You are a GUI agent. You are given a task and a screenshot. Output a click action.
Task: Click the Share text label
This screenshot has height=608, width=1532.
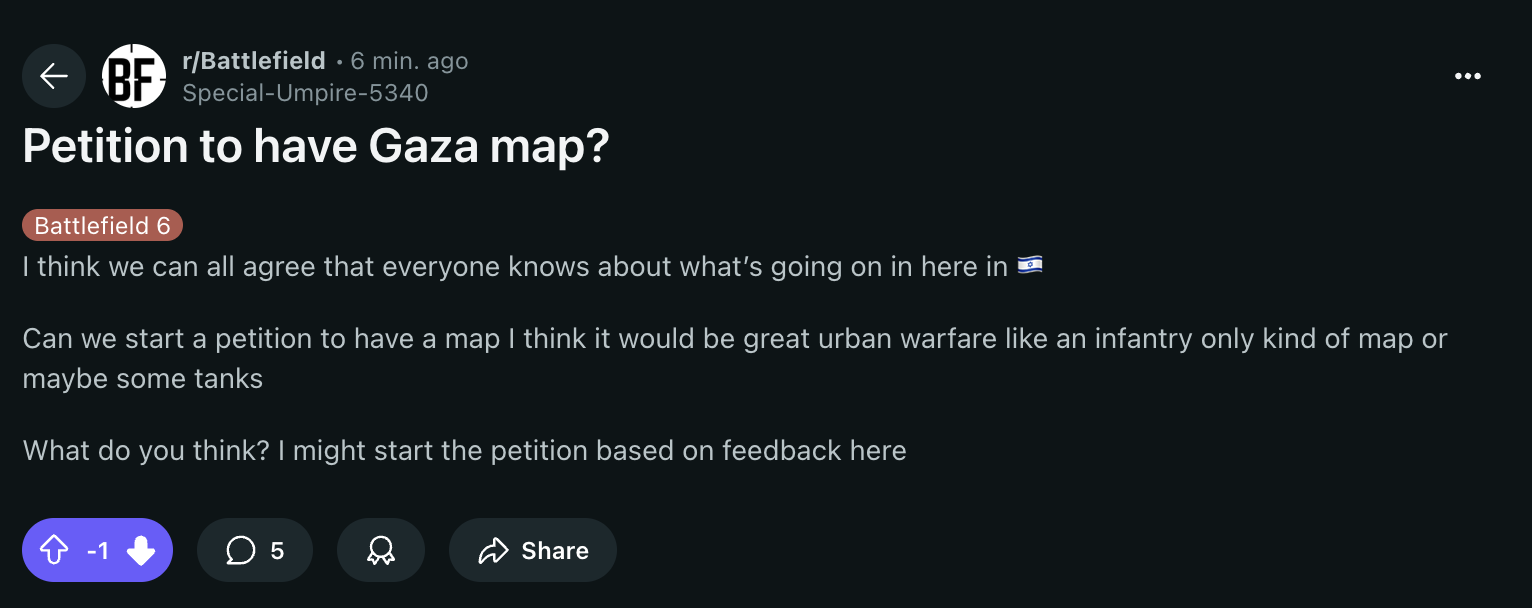(x=555, y=550)
